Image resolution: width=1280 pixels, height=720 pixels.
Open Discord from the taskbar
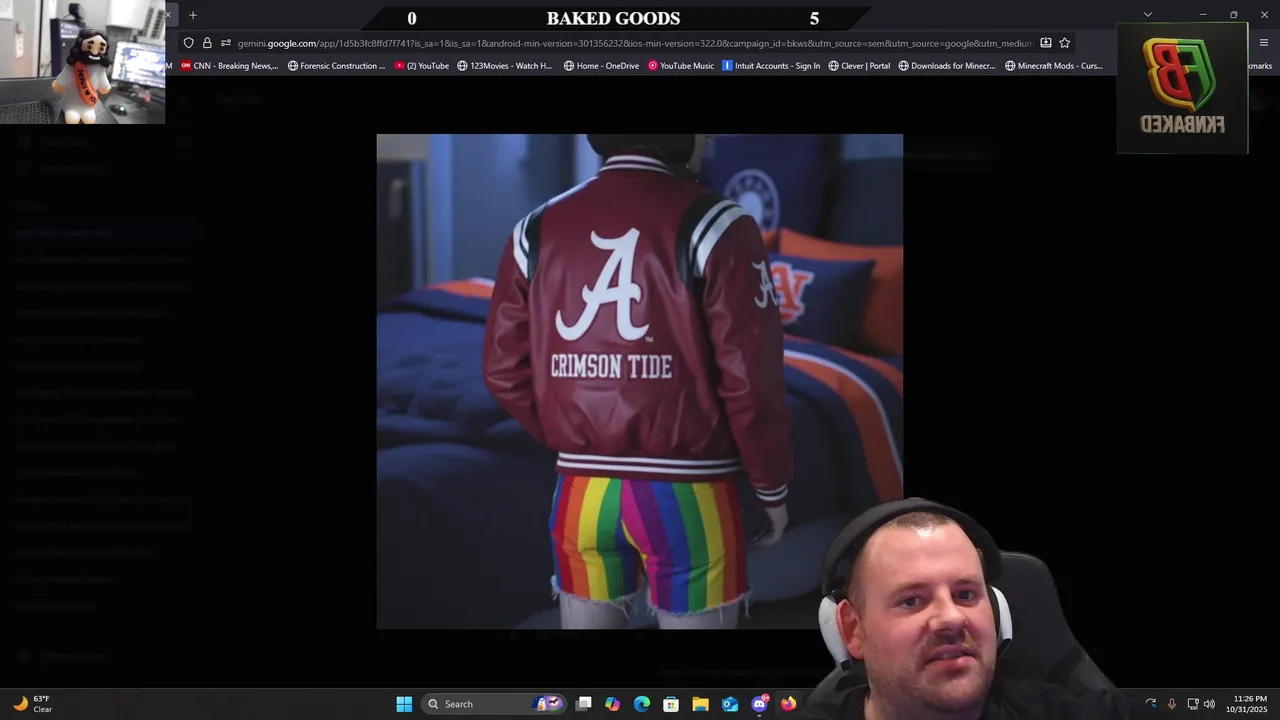tap(759, 704)
